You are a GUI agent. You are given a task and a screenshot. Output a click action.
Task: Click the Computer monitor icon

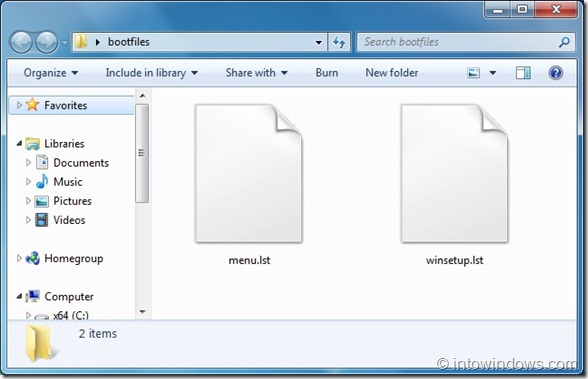tap(33, 296)
